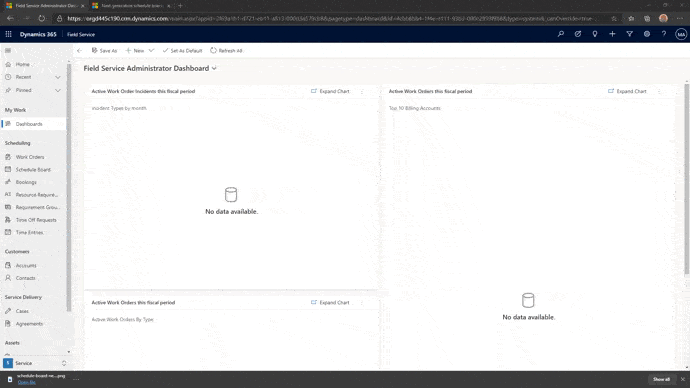
Task: Open the Field Service Administrator Dashboard selector
Action: point(150,68)
